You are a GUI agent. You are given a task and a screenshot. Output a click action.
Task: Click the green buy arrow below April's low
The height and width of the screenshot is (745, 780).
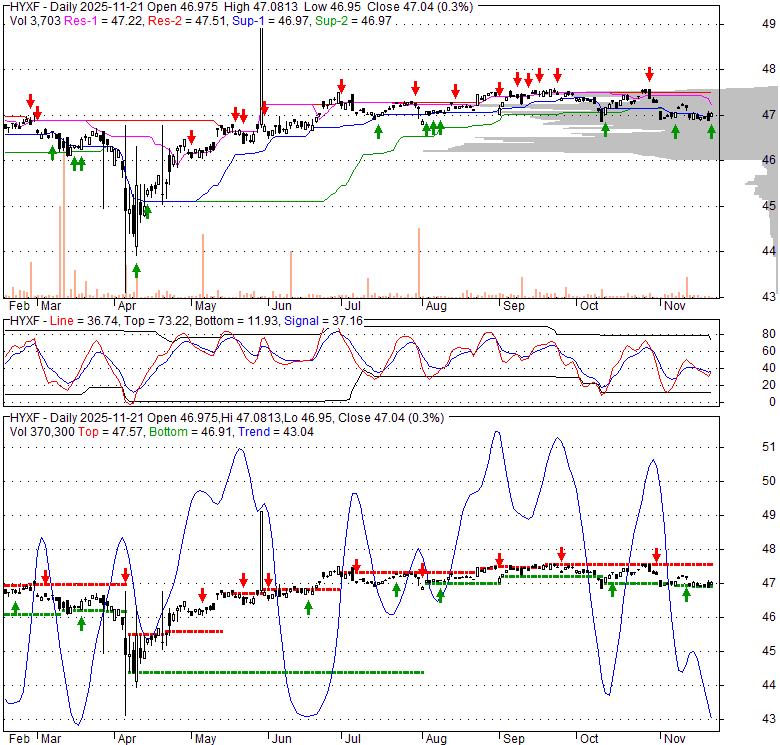tap(136, 269)
